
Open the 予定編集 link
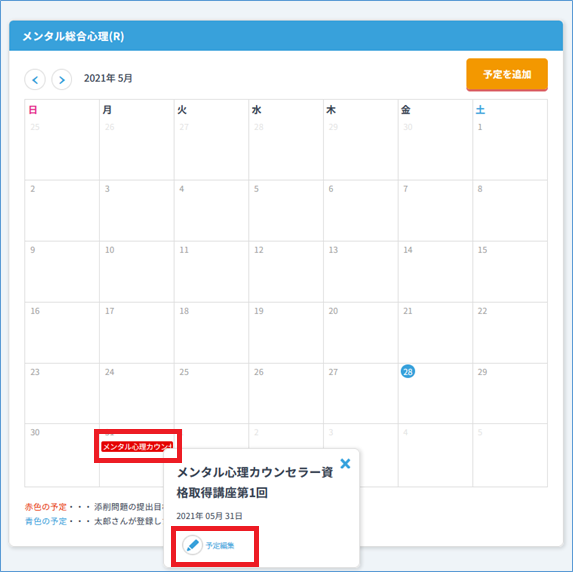point(220,546)
